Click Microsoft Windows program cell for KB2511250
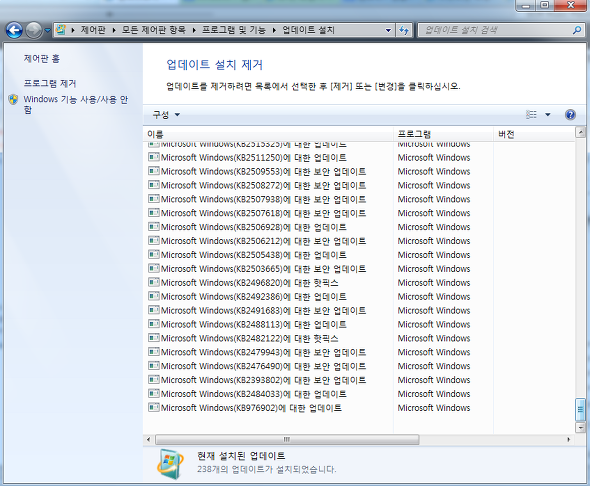The image size is (590, 486). click(x=434, y=158)
